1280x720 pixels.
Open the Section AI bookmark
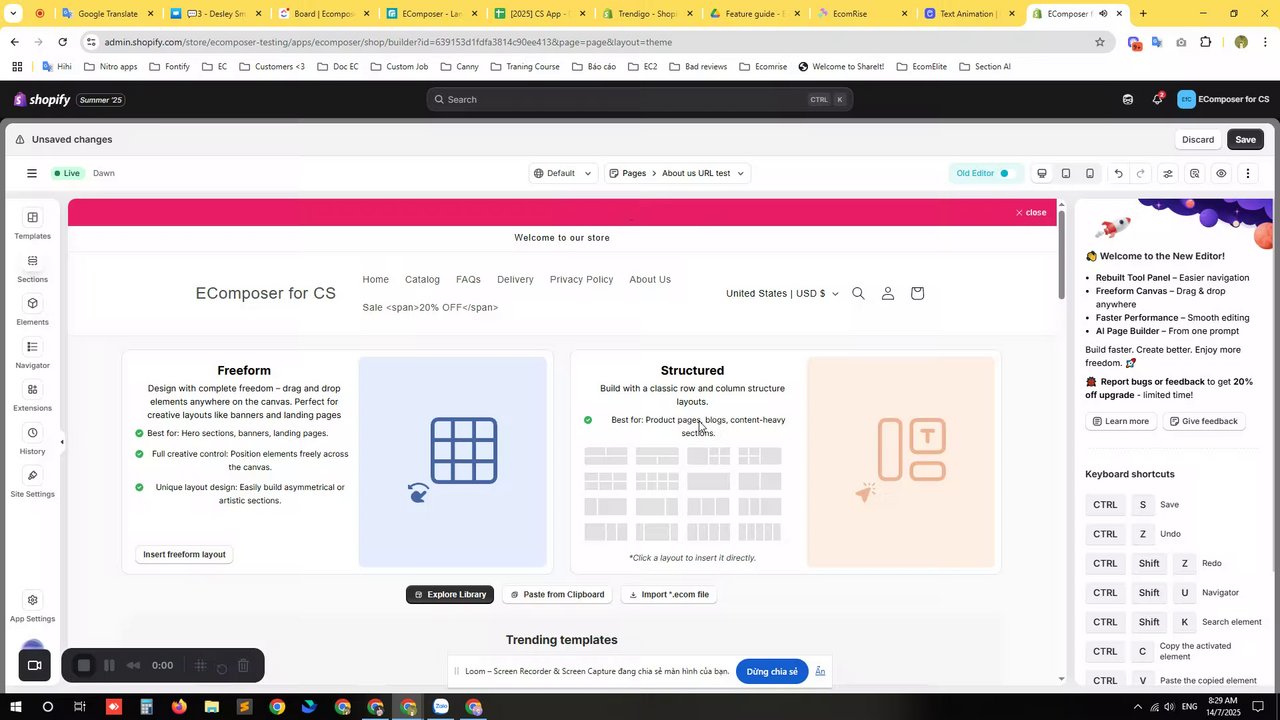[x=984, y=66]
